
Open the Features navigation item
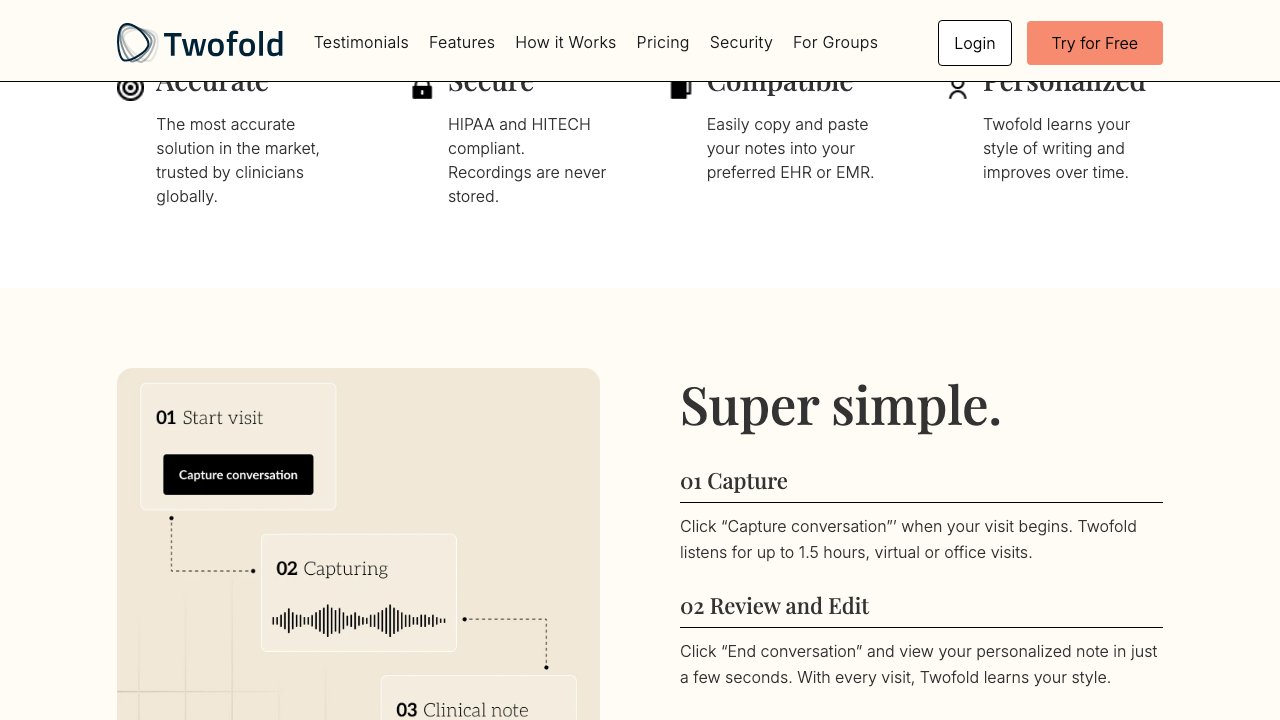point(462,42)
